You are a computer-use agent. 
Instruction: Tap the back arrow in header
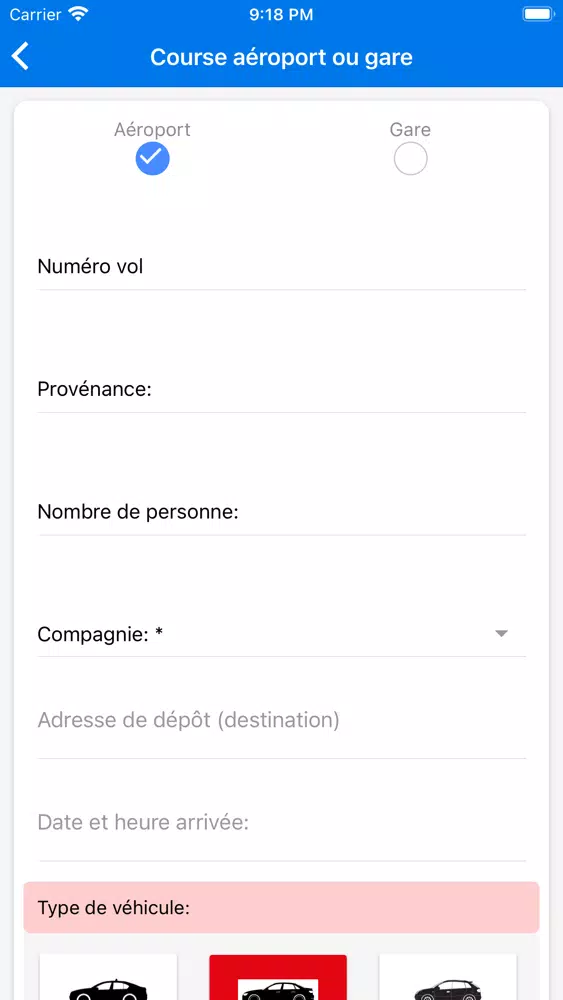coord(20,57)
